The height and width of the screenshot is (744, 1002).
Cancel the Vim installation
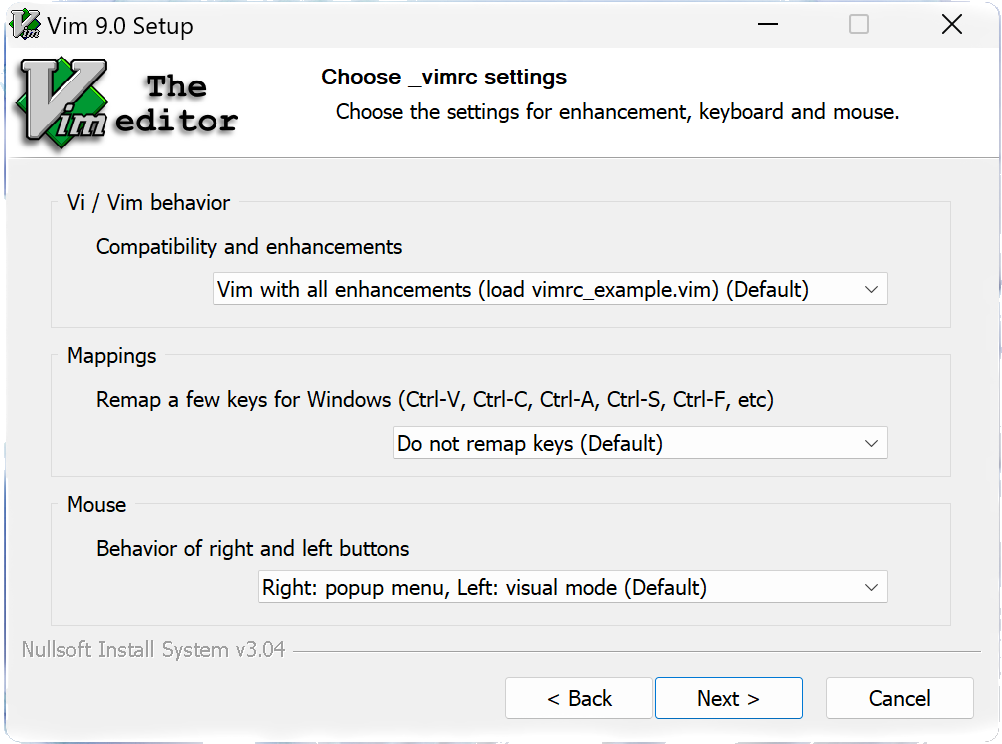(899, 698)
